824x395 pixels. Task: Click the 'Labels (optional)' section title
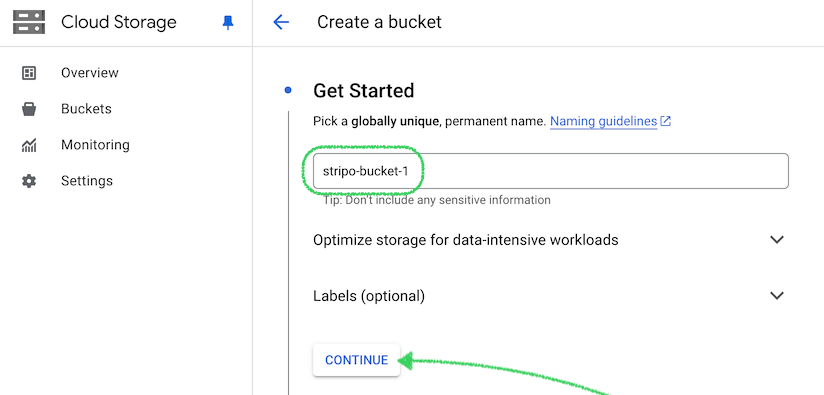[x=369, y=296]
